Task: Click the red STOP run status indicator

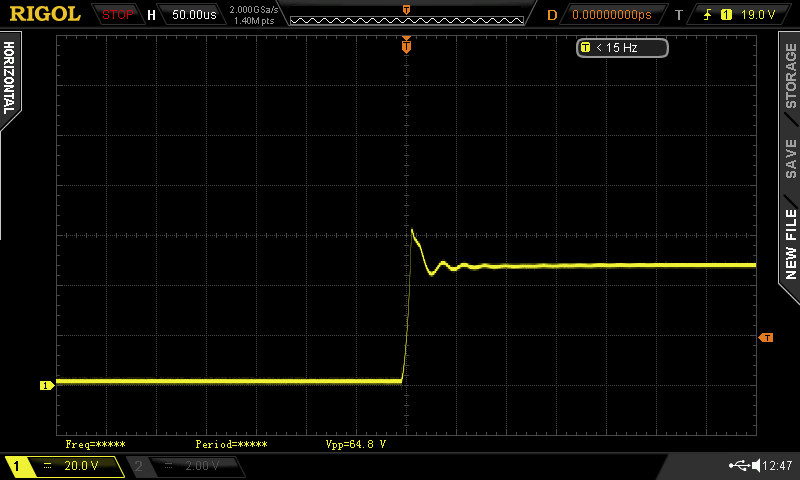Action: pos(117,15)
